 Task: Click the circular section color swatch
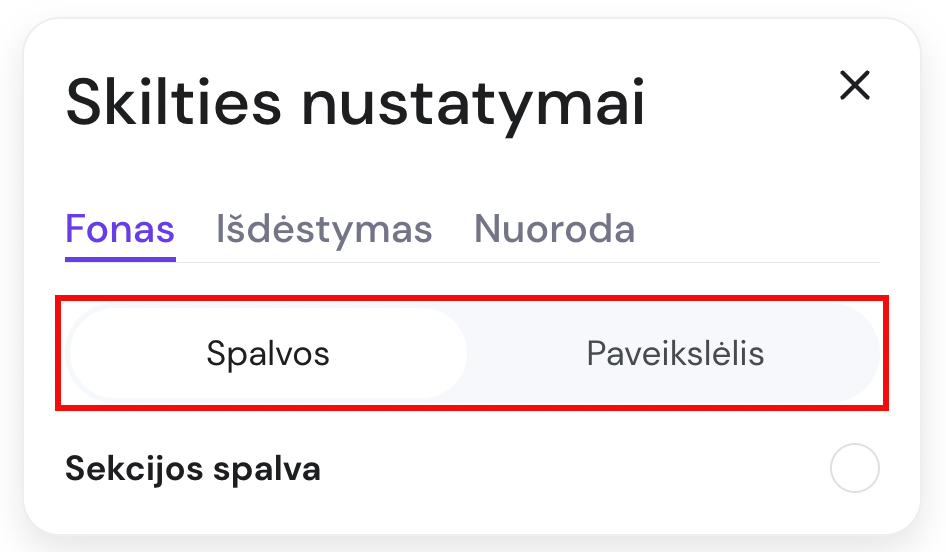tap(855, 468)
